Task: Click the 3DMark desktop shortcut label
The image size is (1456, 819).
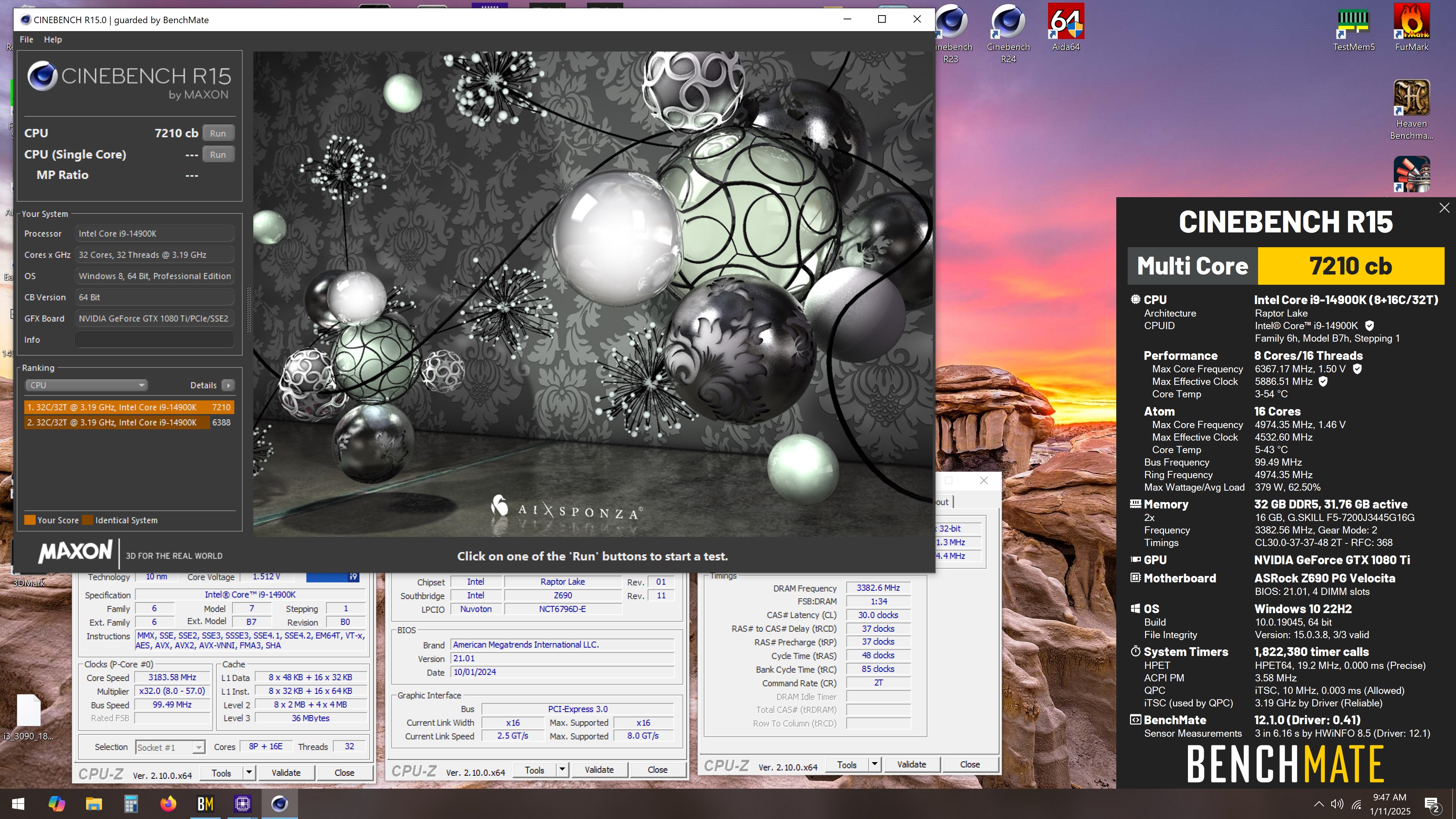Action: pyautogui.click(x=28, y=583)
